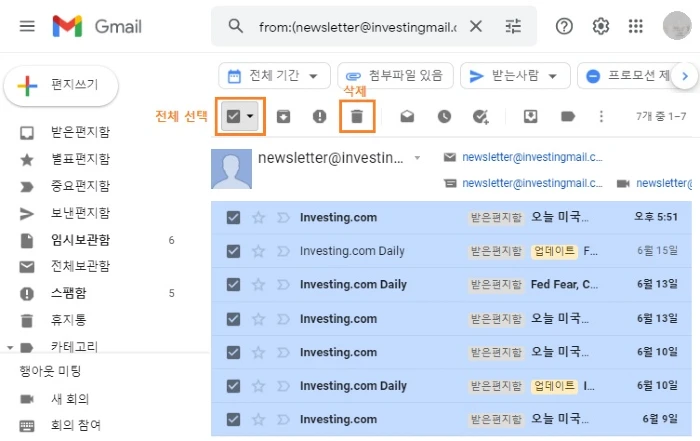
Task: Toggle the 첨부파일 있음 filter chip
Action: pyautogui.click(x=395, y=76)
